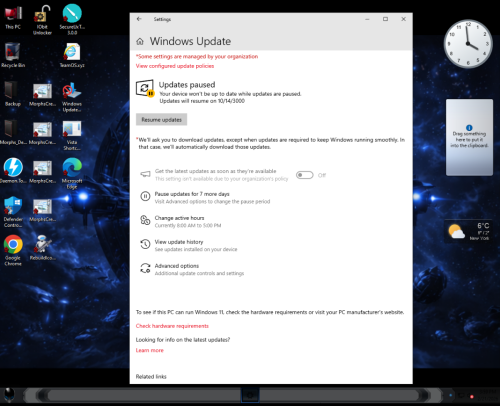
Task: Open Advanced options for updates
Action: point(192,269)
